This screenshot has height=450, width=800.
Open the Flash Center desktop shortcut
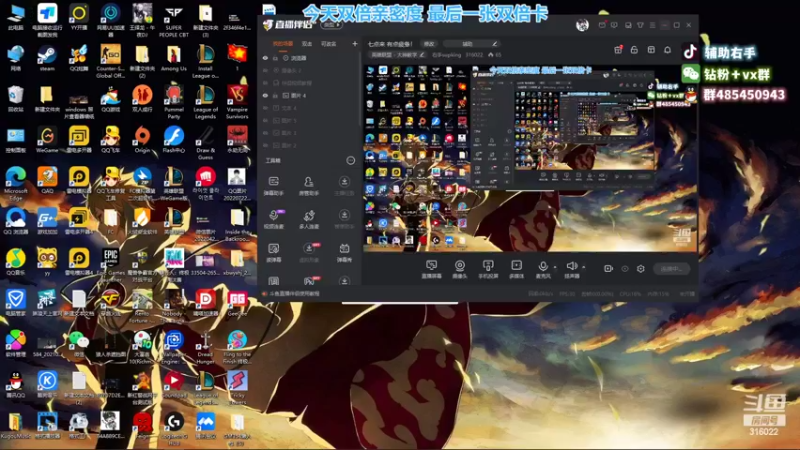click(173, 140)
